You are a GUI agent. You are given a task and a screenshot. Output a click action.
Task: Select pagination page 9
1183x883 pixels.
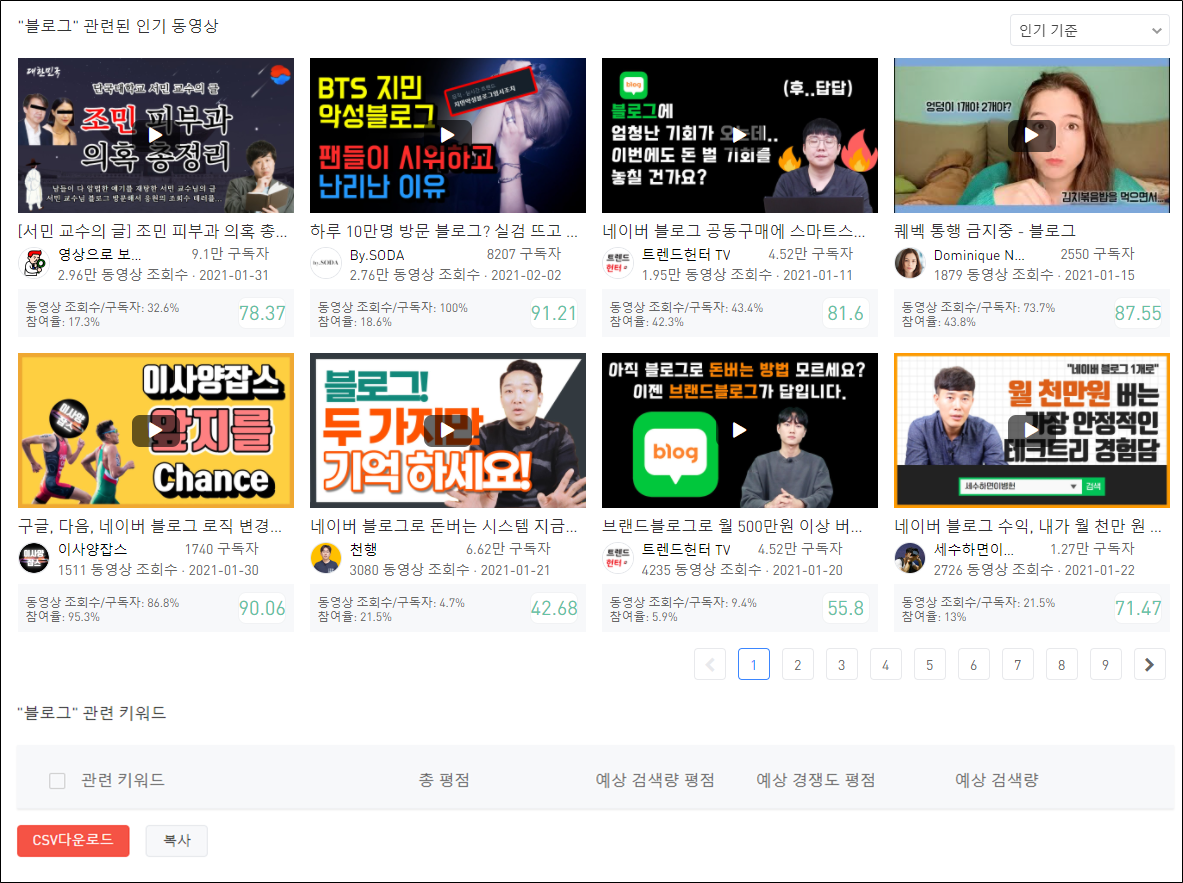(x=1105, y=664)
